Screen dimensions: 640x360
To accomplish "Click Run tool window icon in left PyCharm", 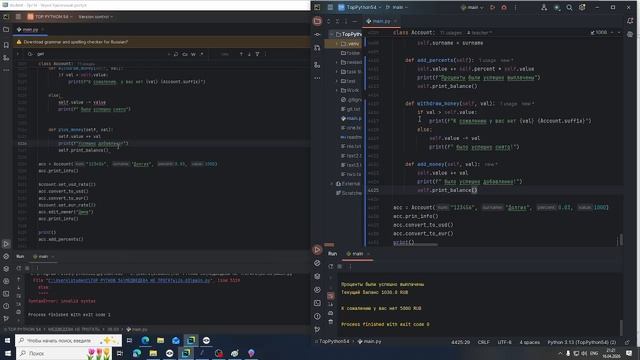I will [6, 244].
